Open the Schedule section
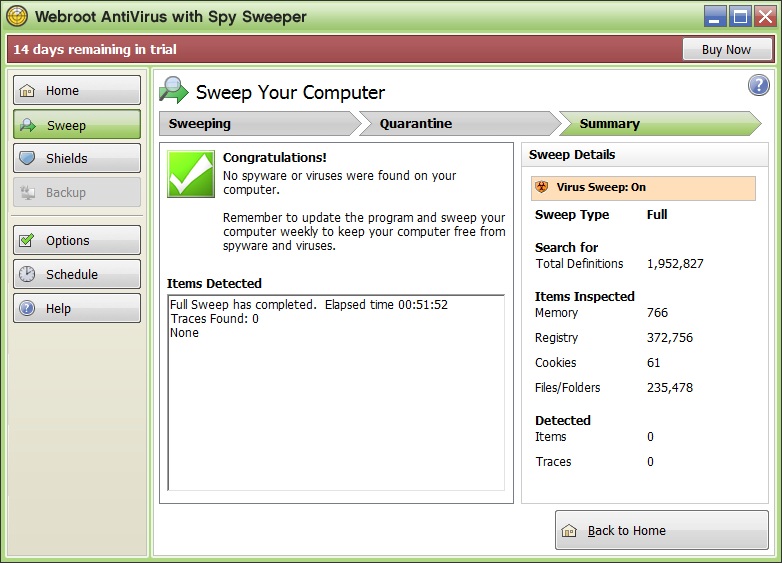782x563 pixels. pos(77,274)
